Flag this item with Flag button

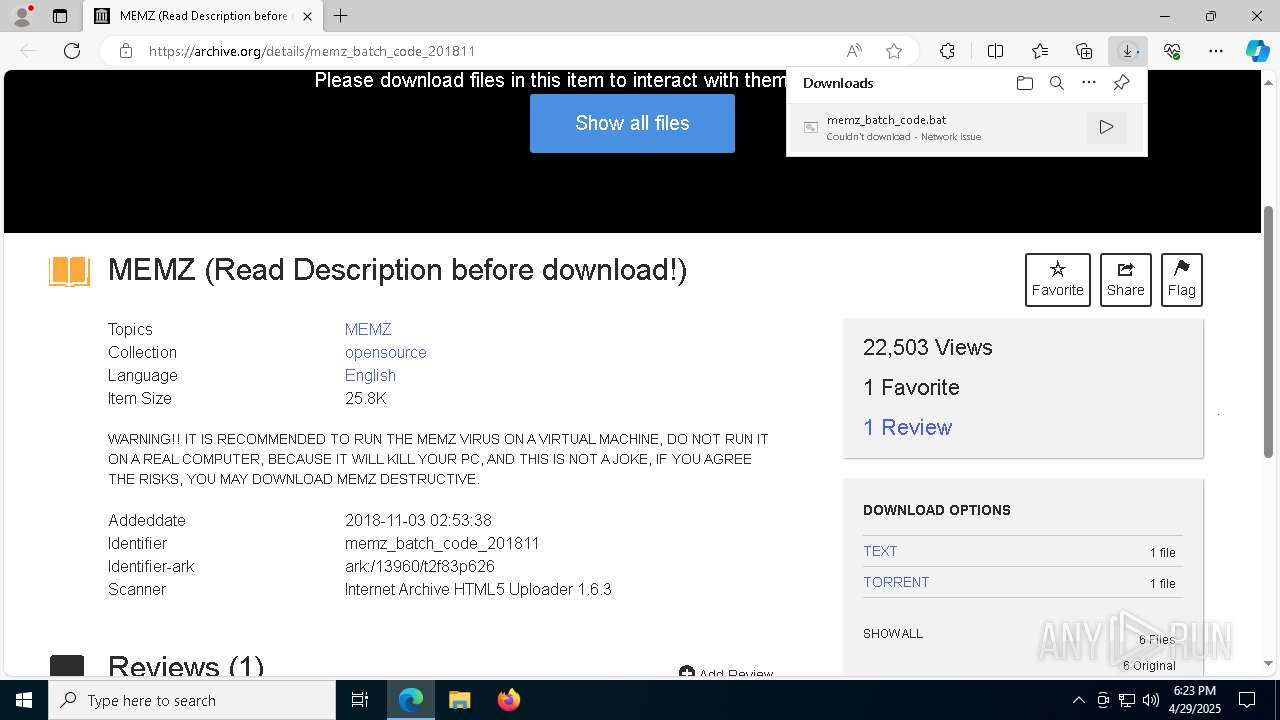(1182, 279)
